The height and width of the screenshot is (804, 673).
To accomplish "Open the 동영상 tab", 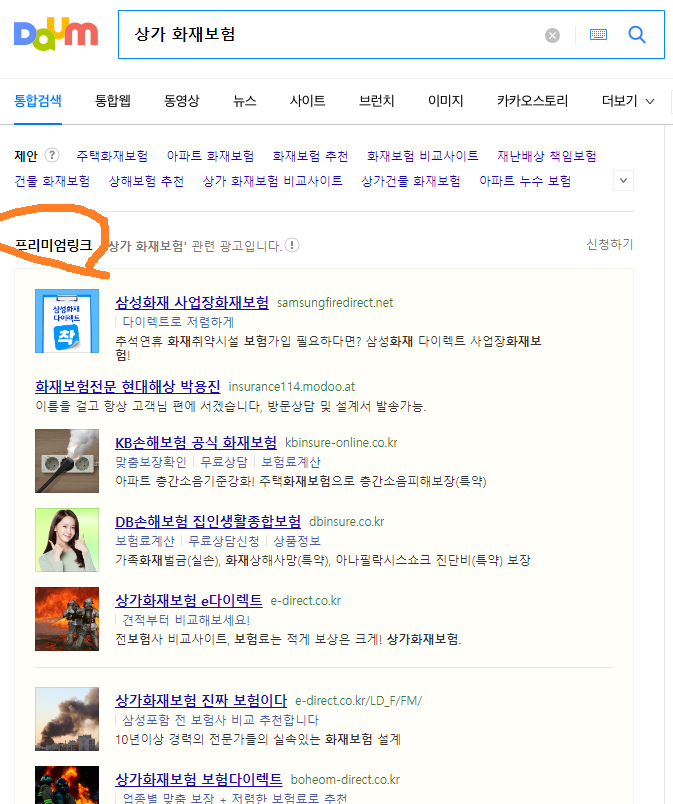I will (181, 100).
